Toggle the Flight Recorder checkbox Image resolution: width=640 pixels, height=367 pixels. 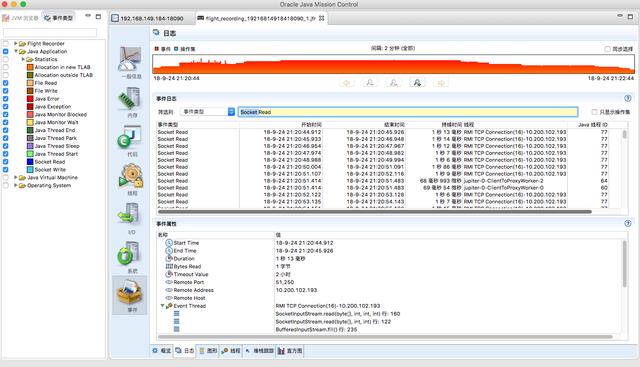5,43
